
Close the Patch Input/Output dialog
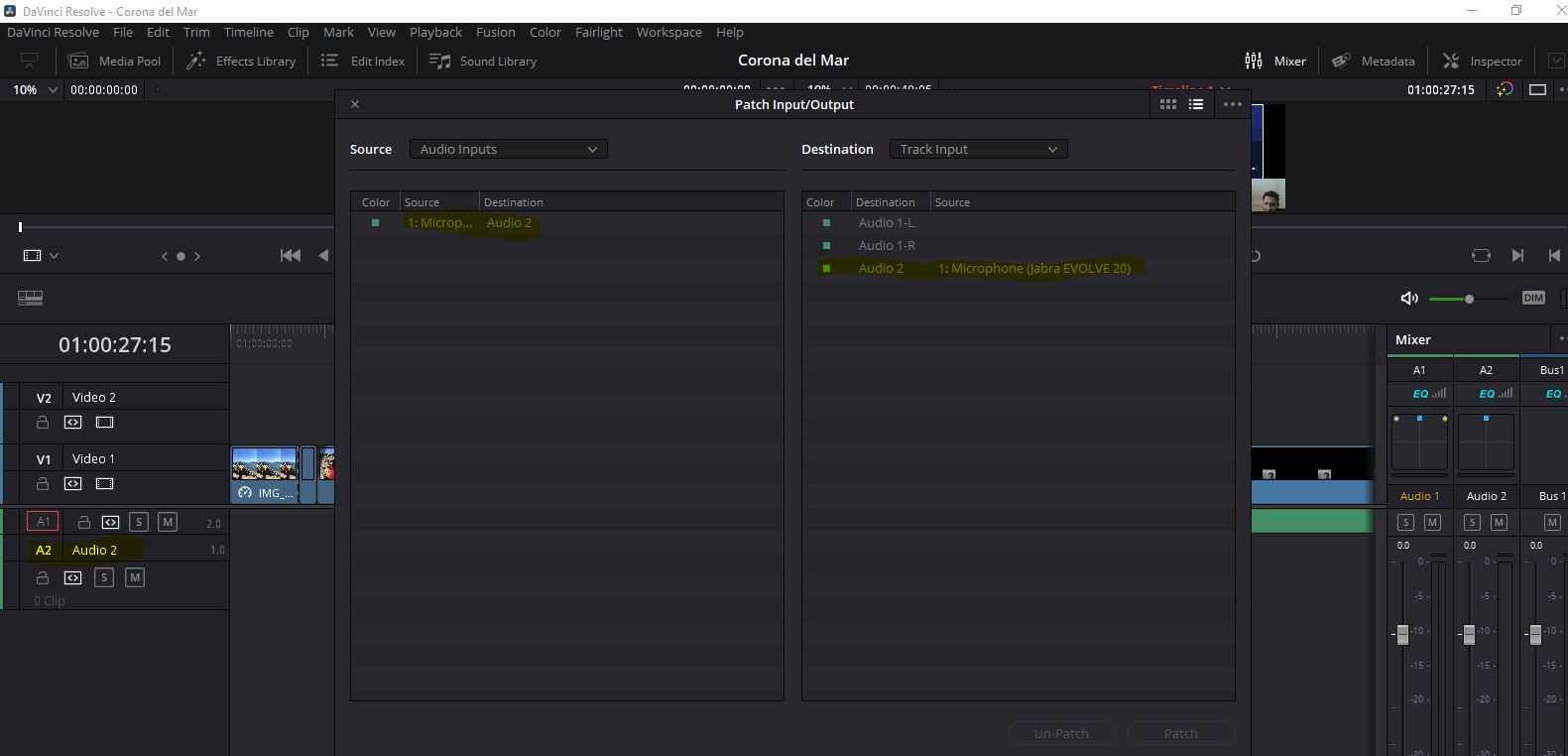coord(355,104)
